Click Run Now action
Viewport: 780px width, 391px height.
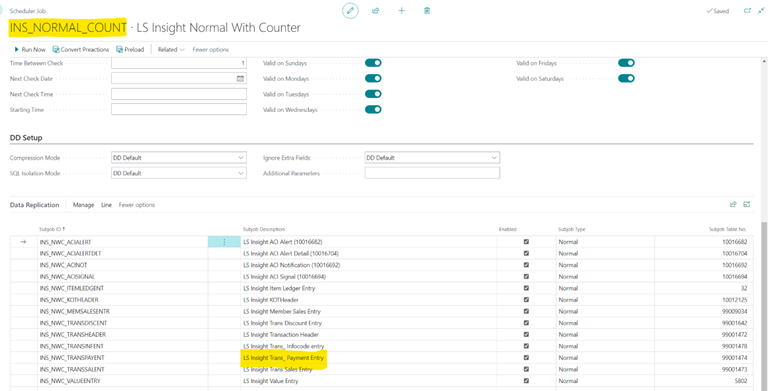[x=30, y=49]
